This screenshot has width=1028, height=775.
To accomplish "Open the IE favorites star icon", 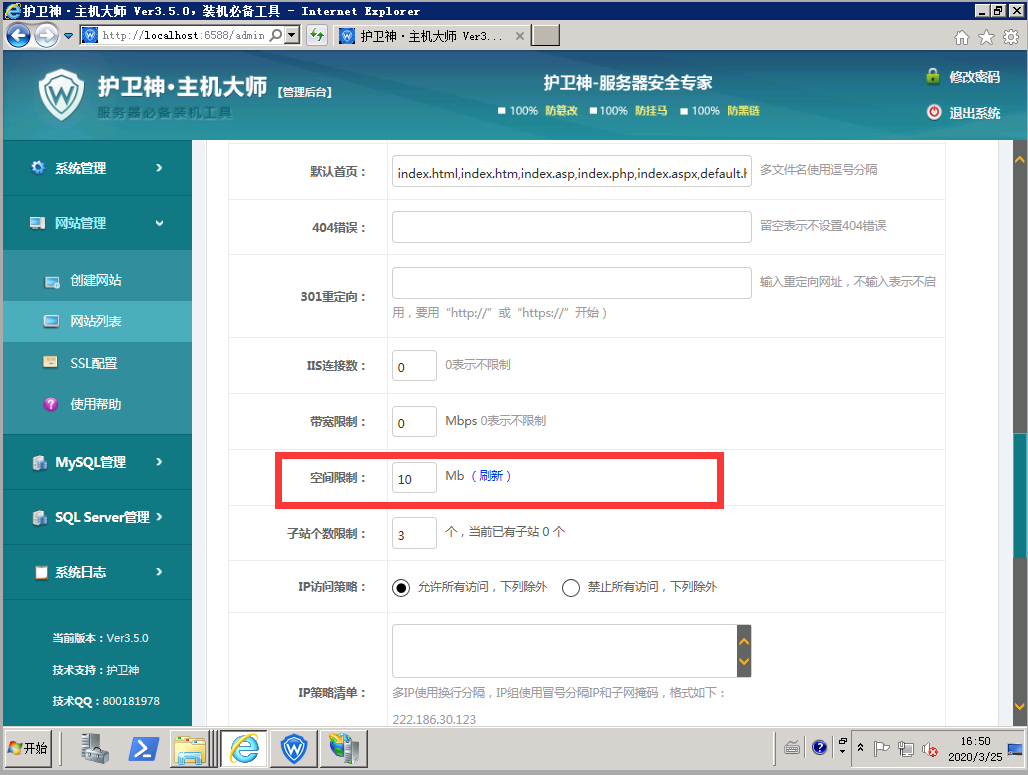I will 986,37.
